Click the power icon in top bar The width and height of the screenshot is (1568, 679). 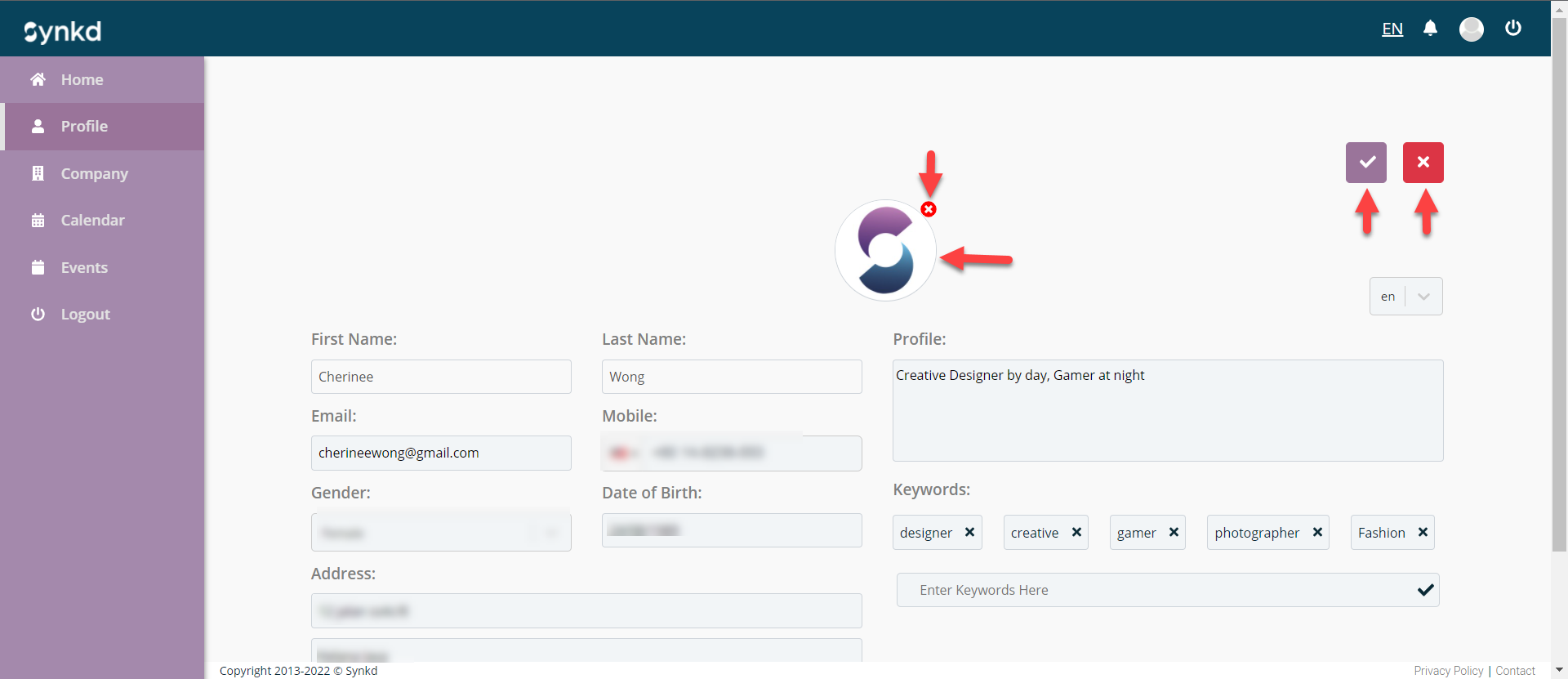tap(1512, 29)
